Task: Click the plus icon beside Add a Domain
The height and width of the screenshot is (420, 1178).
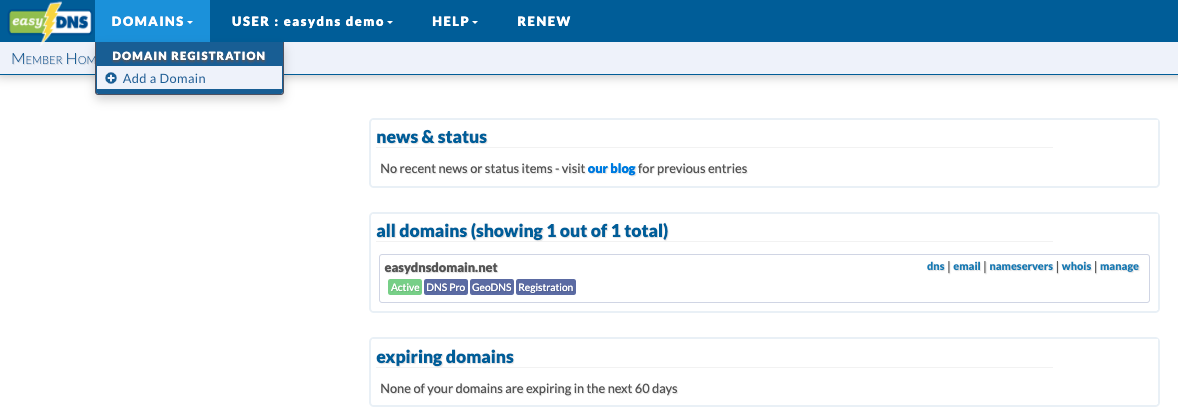Action: click(111, 78)
